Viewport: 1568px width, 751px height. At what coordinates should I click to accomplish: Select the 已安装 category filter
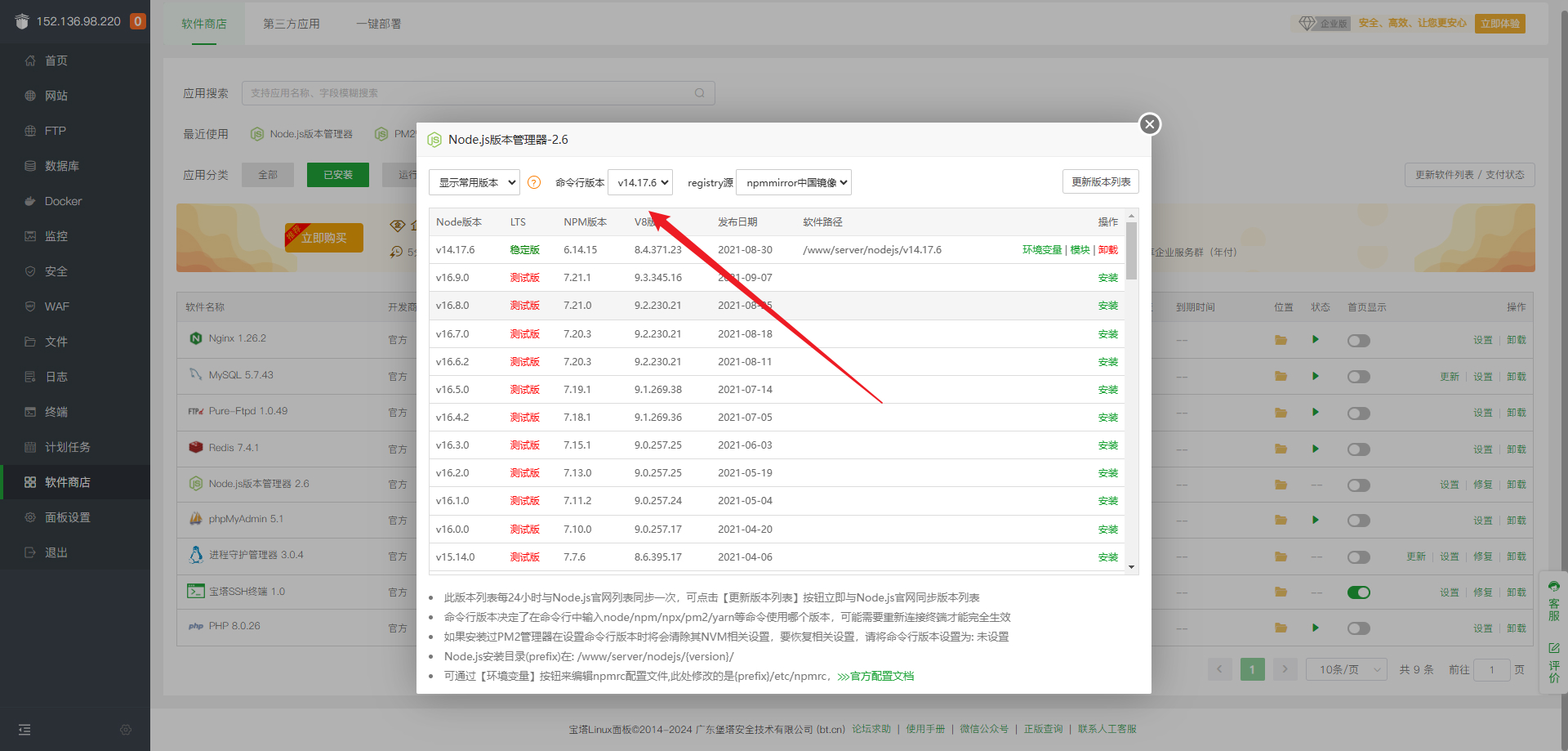point(338,175)
